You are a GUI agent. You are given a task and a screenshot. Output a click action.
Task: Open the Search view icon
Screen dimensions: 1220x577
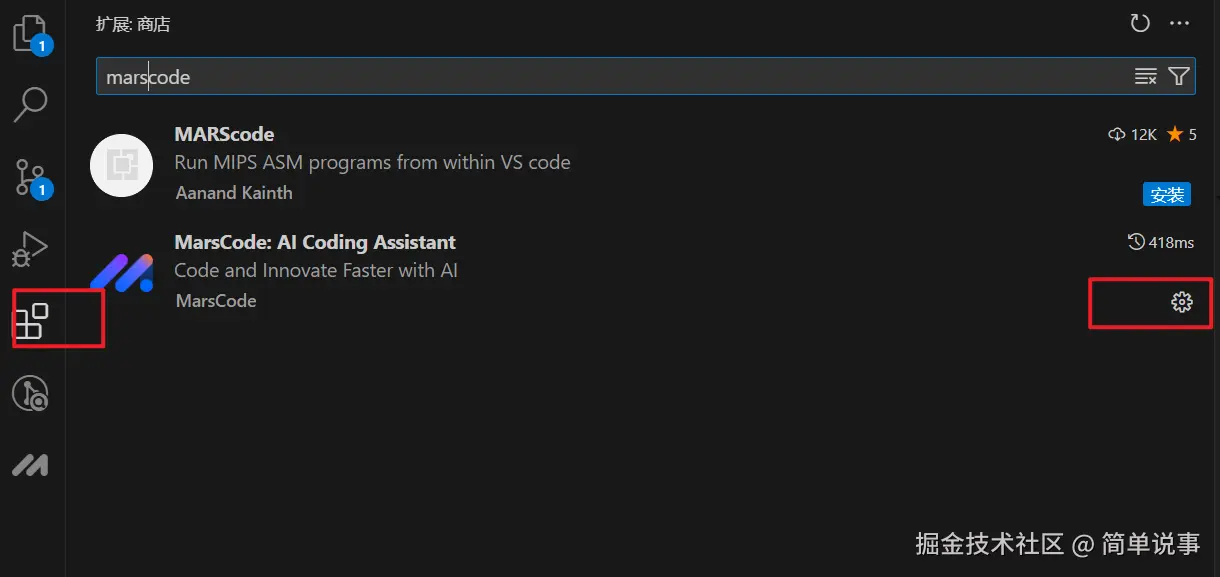[30, 103]
